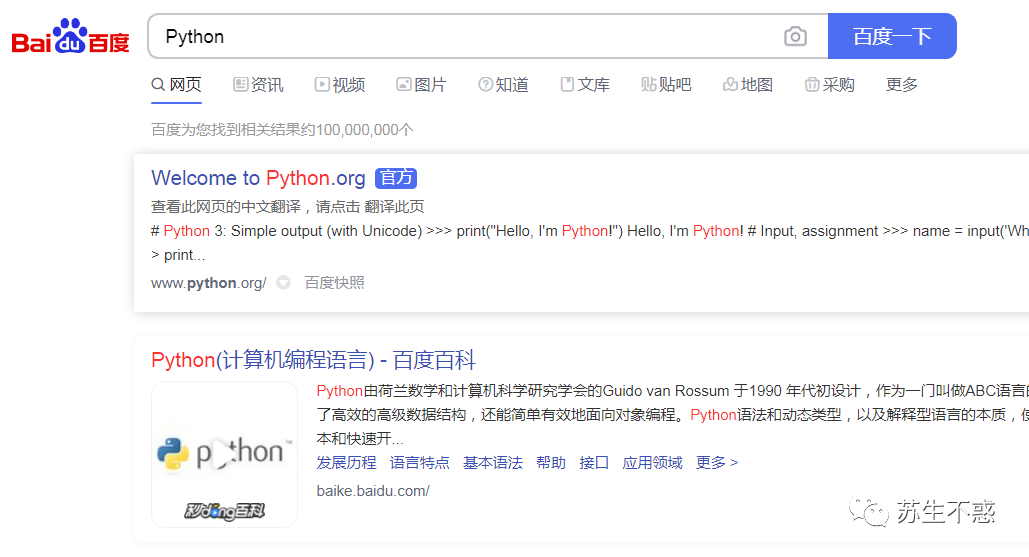
Task: Expand dropdown arrow next to www.python.org
Action: coord(284,283)
